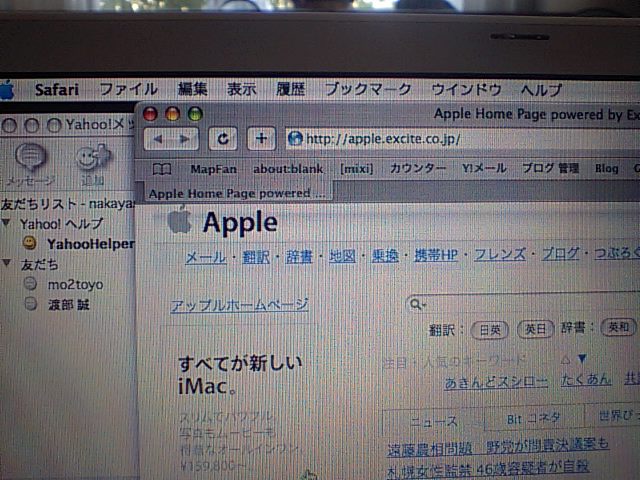Click the page search field
Image resolution: width=640 pixels, height=480 pixels.
point(524,304)
